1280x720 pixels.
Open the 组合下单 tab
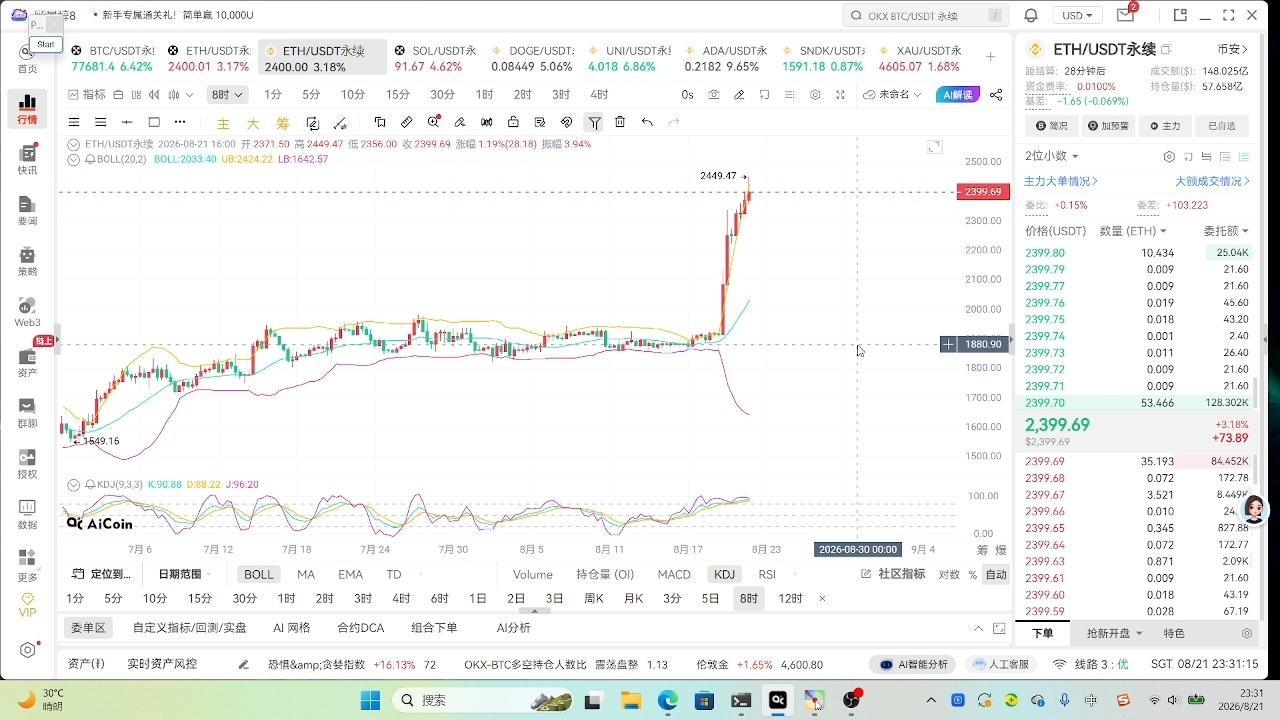coord(434,628)
